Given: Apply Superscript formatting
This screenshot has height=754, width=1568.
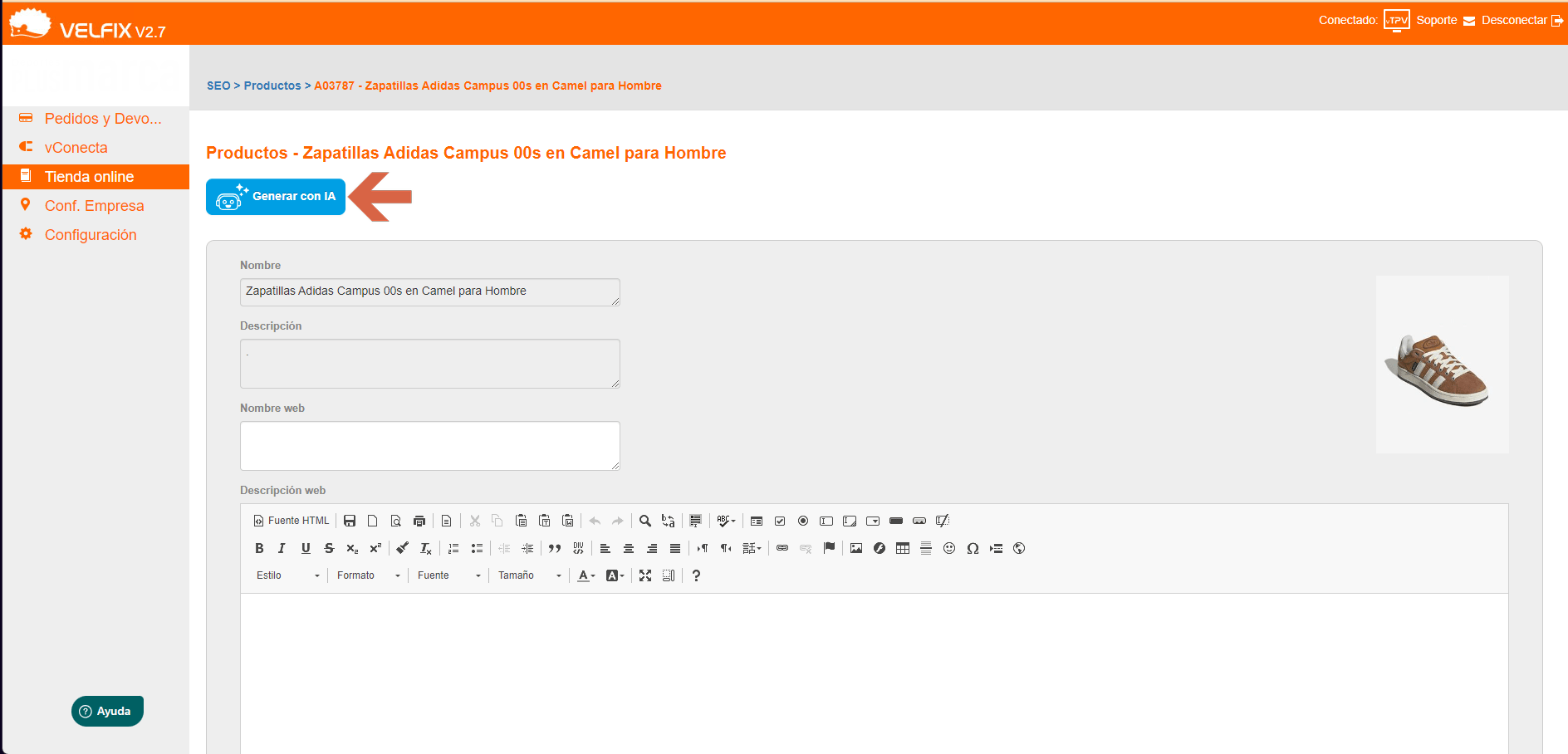Looking at the screenshot, I should tap(375, 548).
